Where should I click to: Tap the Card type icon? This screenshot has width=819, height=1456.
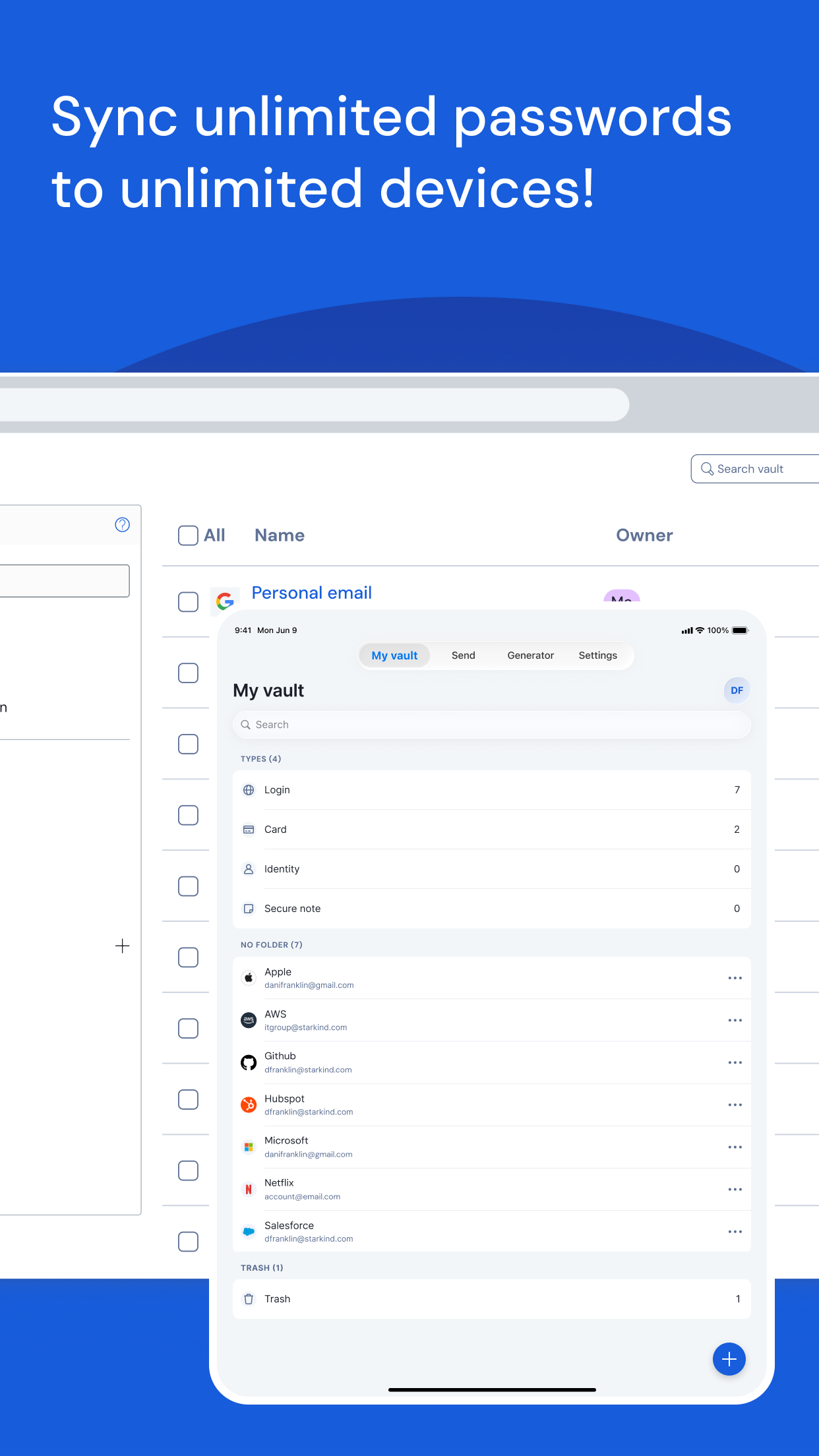(x=249, y=830)
